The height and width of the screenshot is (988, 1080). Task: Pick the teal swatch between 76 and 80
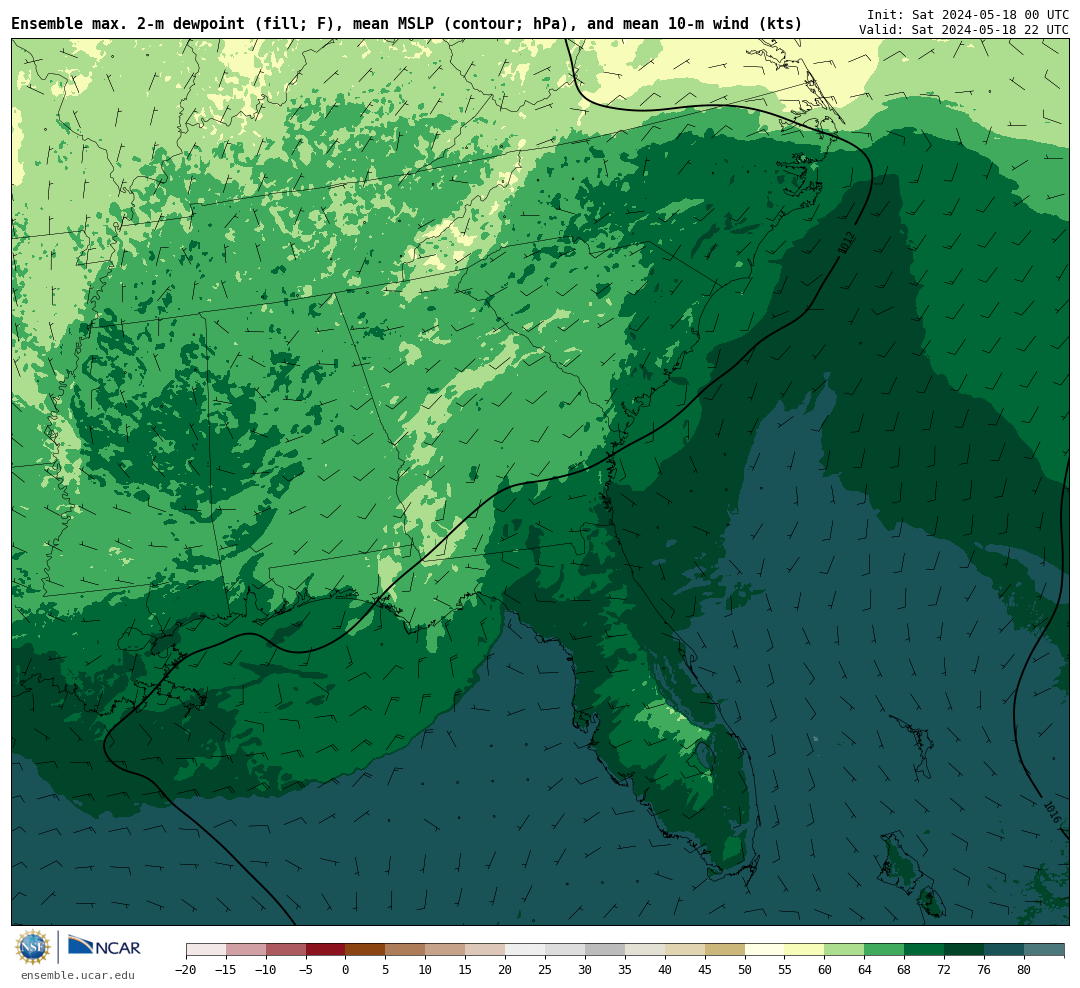1005,950
